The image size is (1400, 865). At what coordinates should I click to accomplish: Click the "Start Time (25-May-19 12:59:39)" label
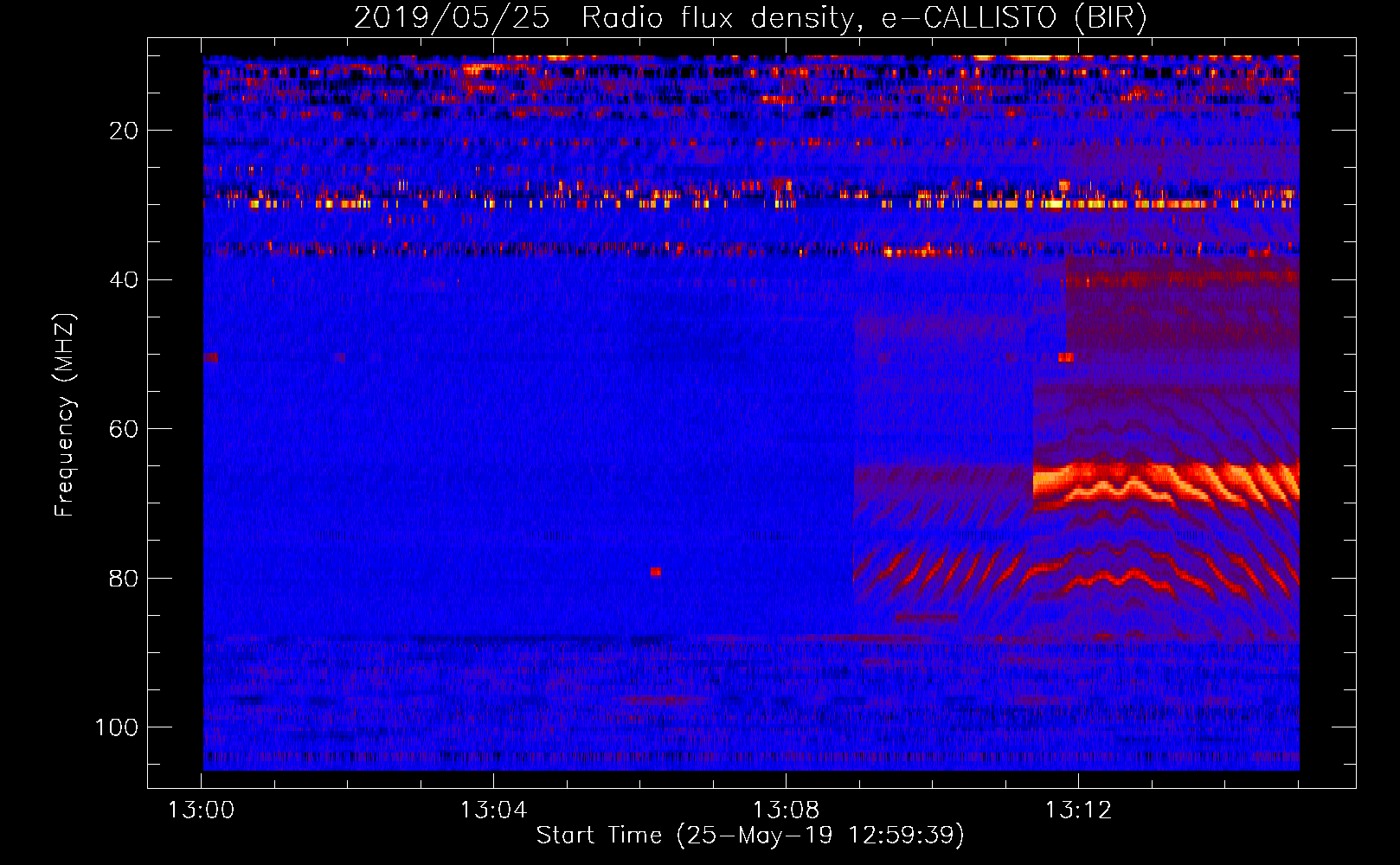pos(750,836)
